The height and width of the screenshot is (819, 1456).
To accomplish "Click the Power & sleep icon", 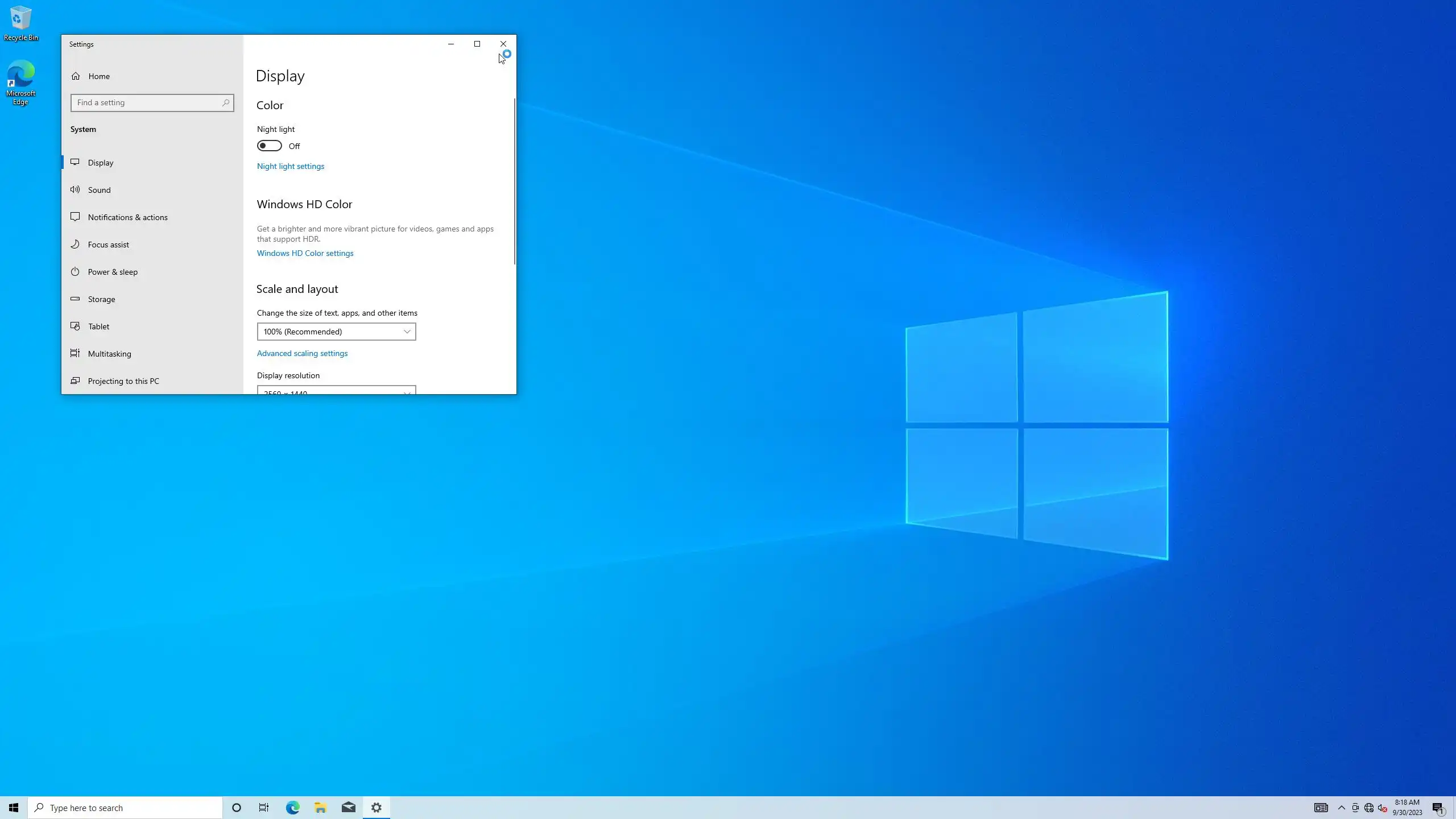I will (75, 272).
